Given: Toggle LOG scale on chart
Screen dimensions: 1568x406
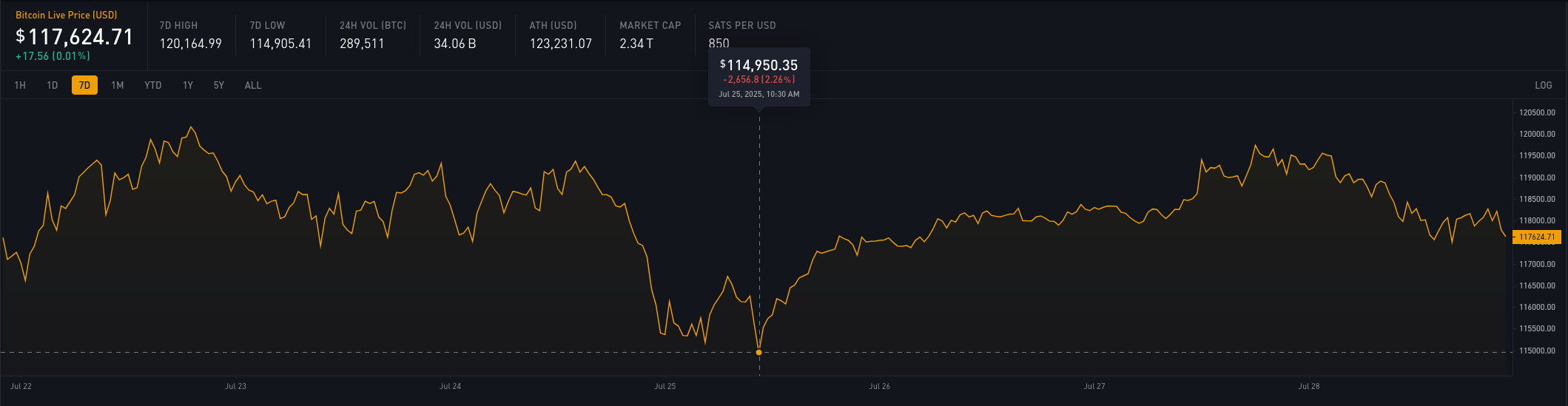Looking at the screenshot, I should (1544, 85).
